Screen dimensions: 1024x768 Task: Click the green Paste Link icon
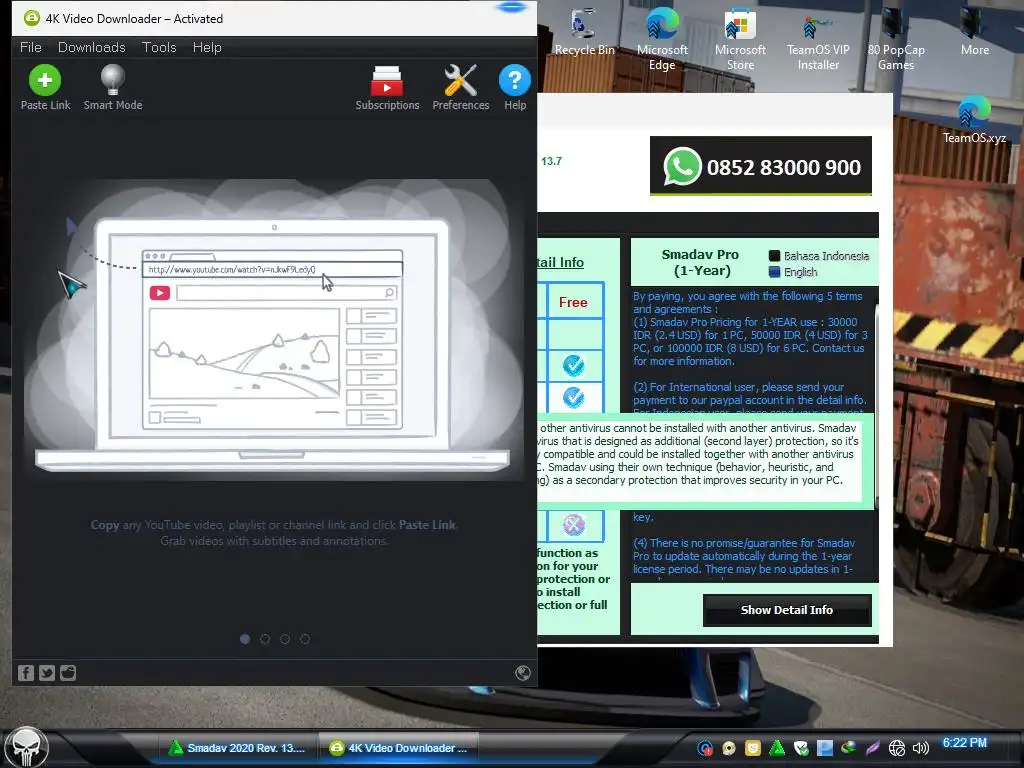[x=45, y=80]
